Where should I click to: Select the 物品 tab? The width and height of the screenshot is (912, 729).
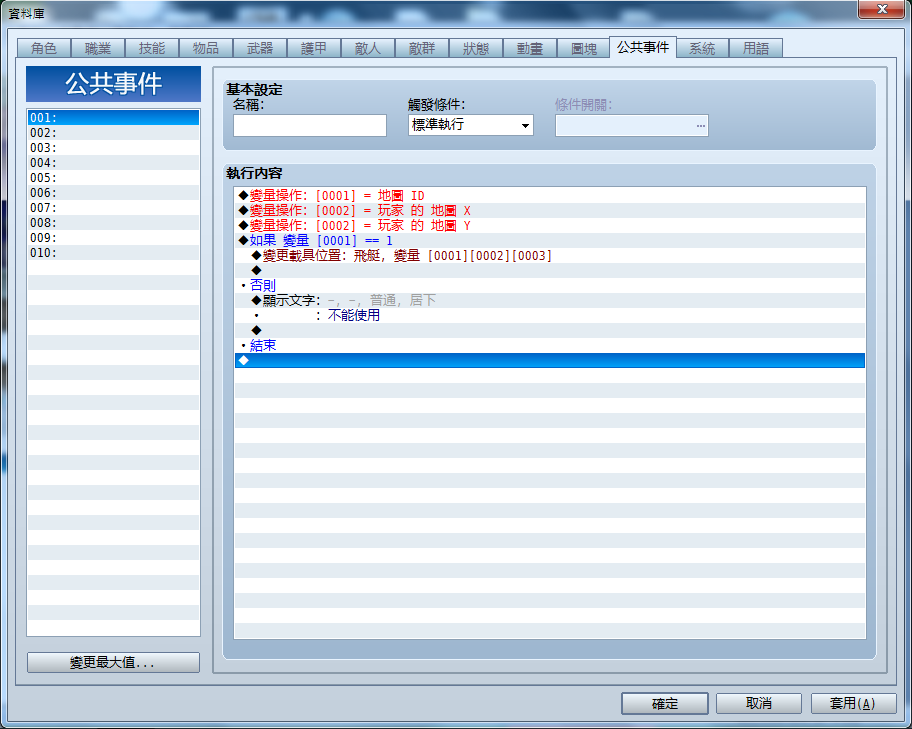point(206,48)
